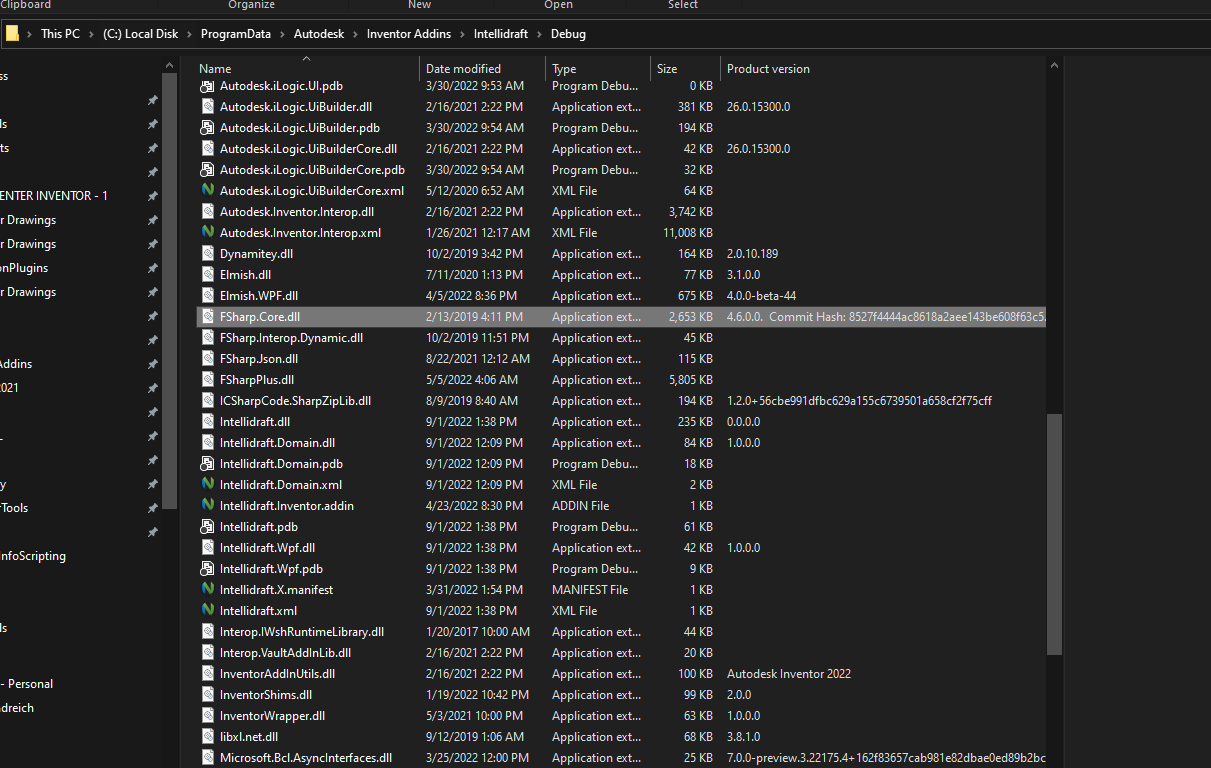
Task: Click scroll up arrow of file list
Action: [x=1054, y=66]
